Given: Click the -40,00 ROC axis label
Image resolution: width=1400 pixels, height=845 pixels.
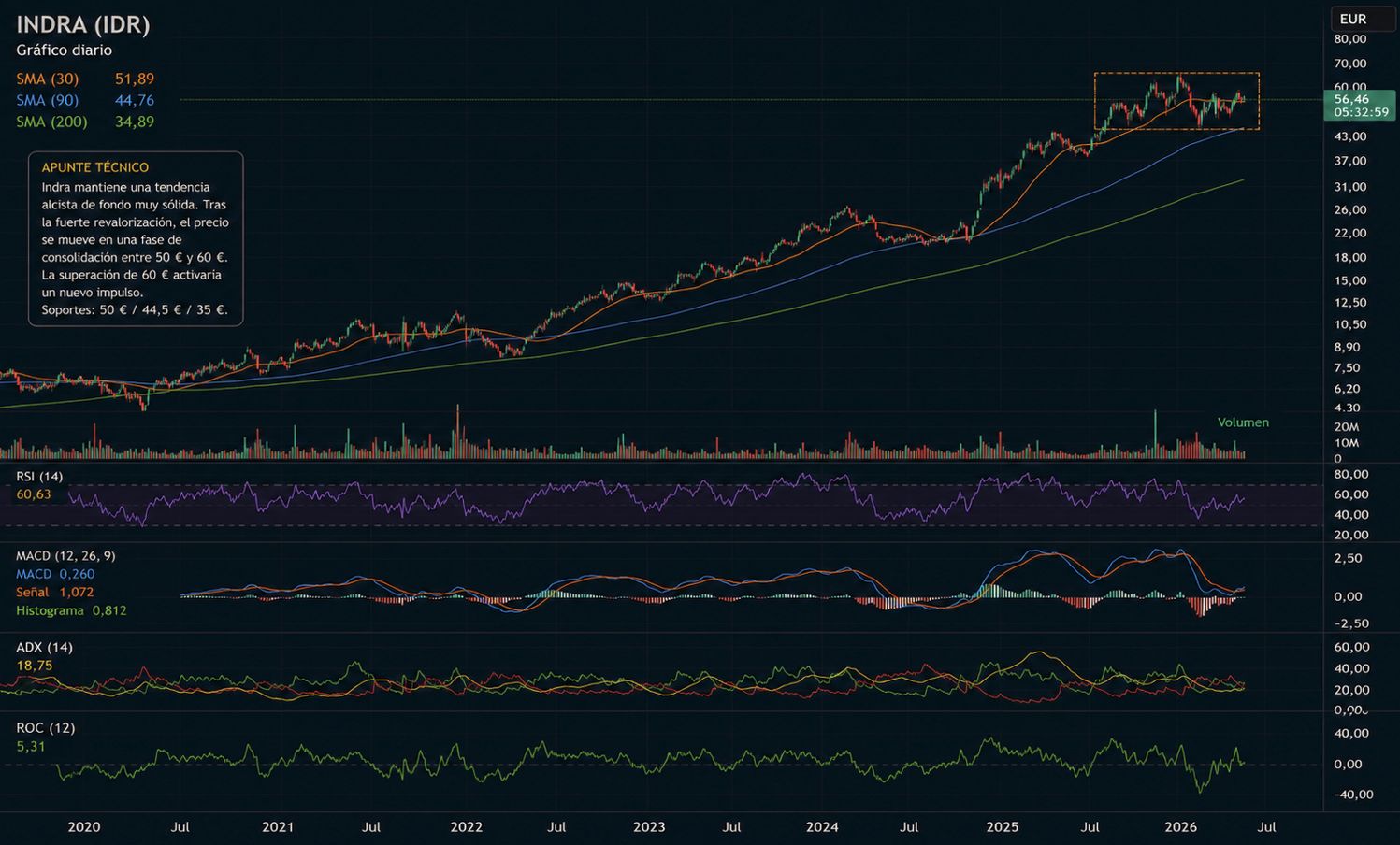Looking at the screenshot, I should (x=1352, y=795).
